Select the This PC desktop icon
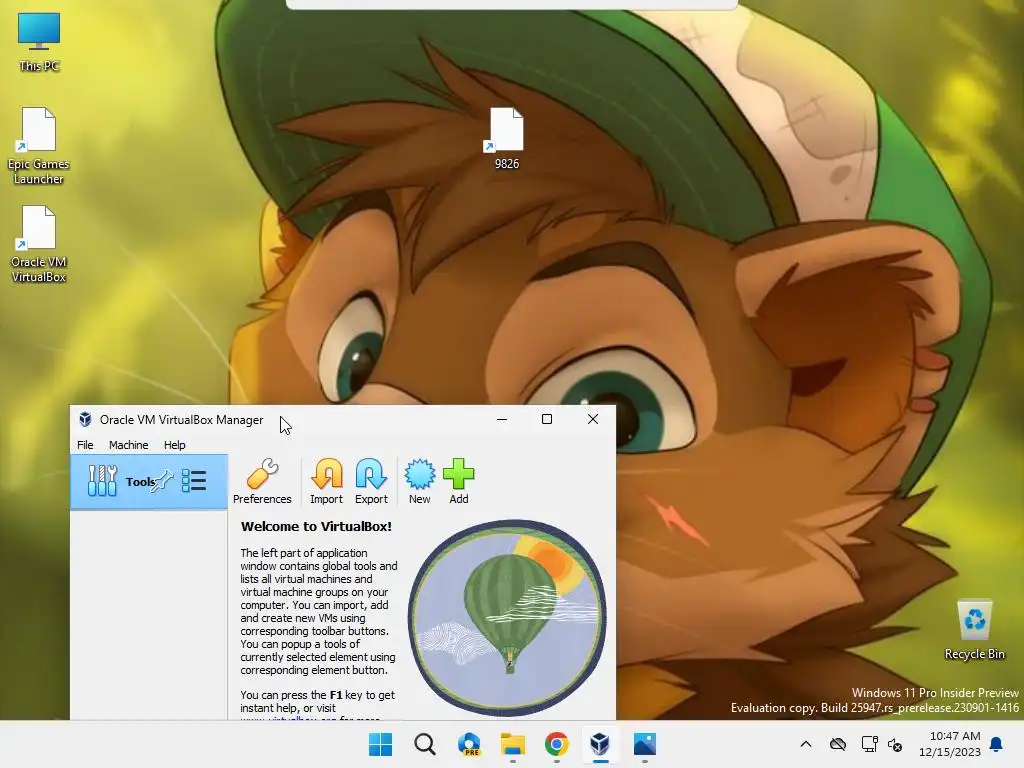 (39, 42)
